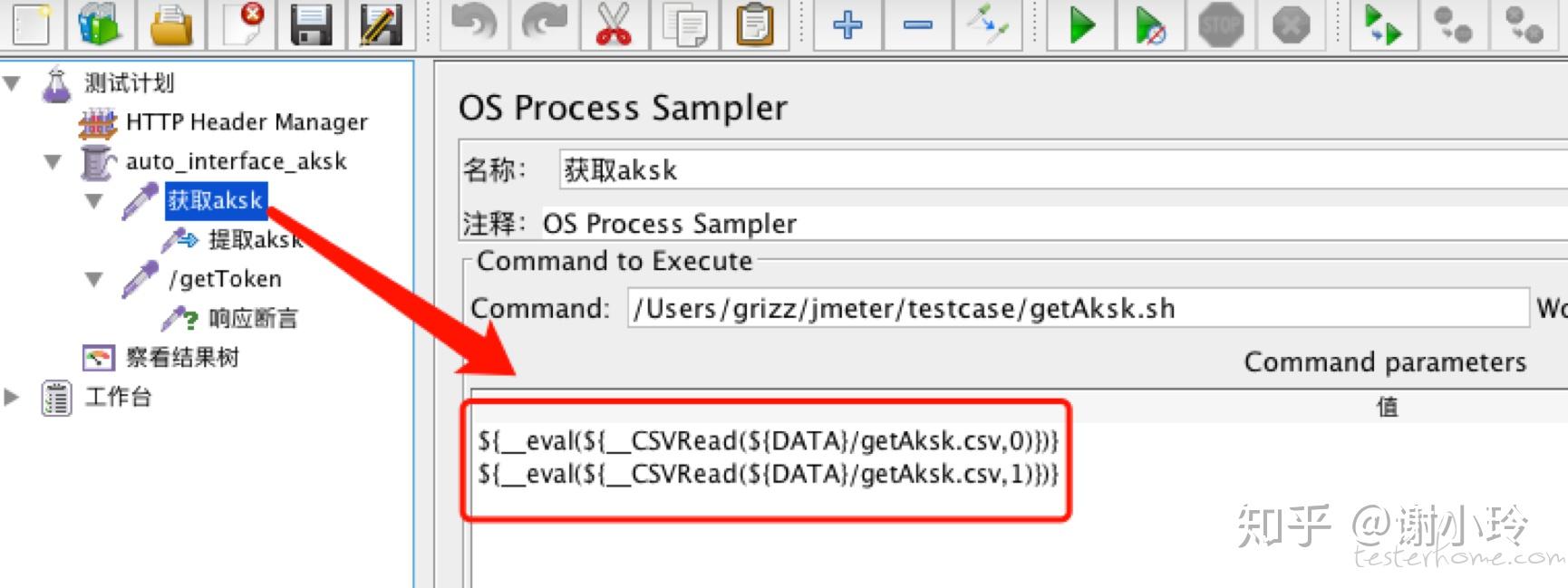
Task: Click the Command path input field
Action: point(1077,309)
